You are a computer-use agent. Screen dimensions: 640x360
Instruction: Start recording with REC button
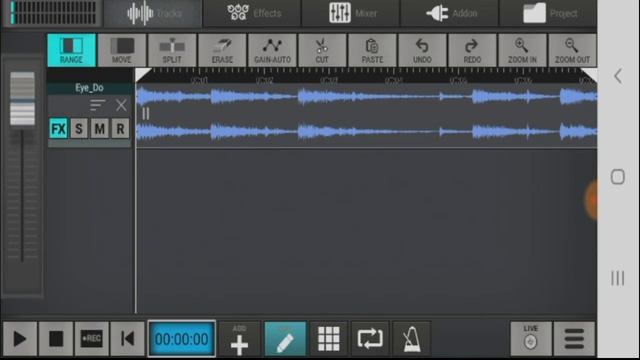coord(91,339)
